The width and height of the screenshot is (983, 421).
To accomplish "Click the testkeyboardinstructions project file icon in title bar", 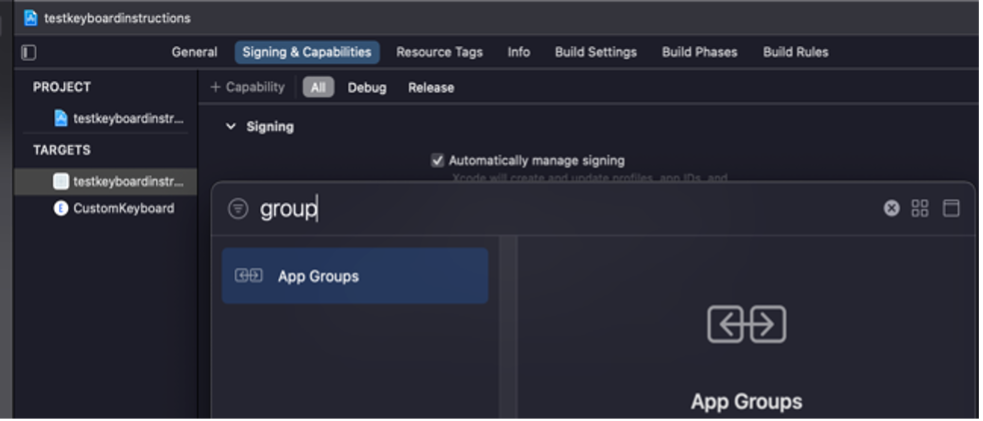I will click(x=30, y=18).
